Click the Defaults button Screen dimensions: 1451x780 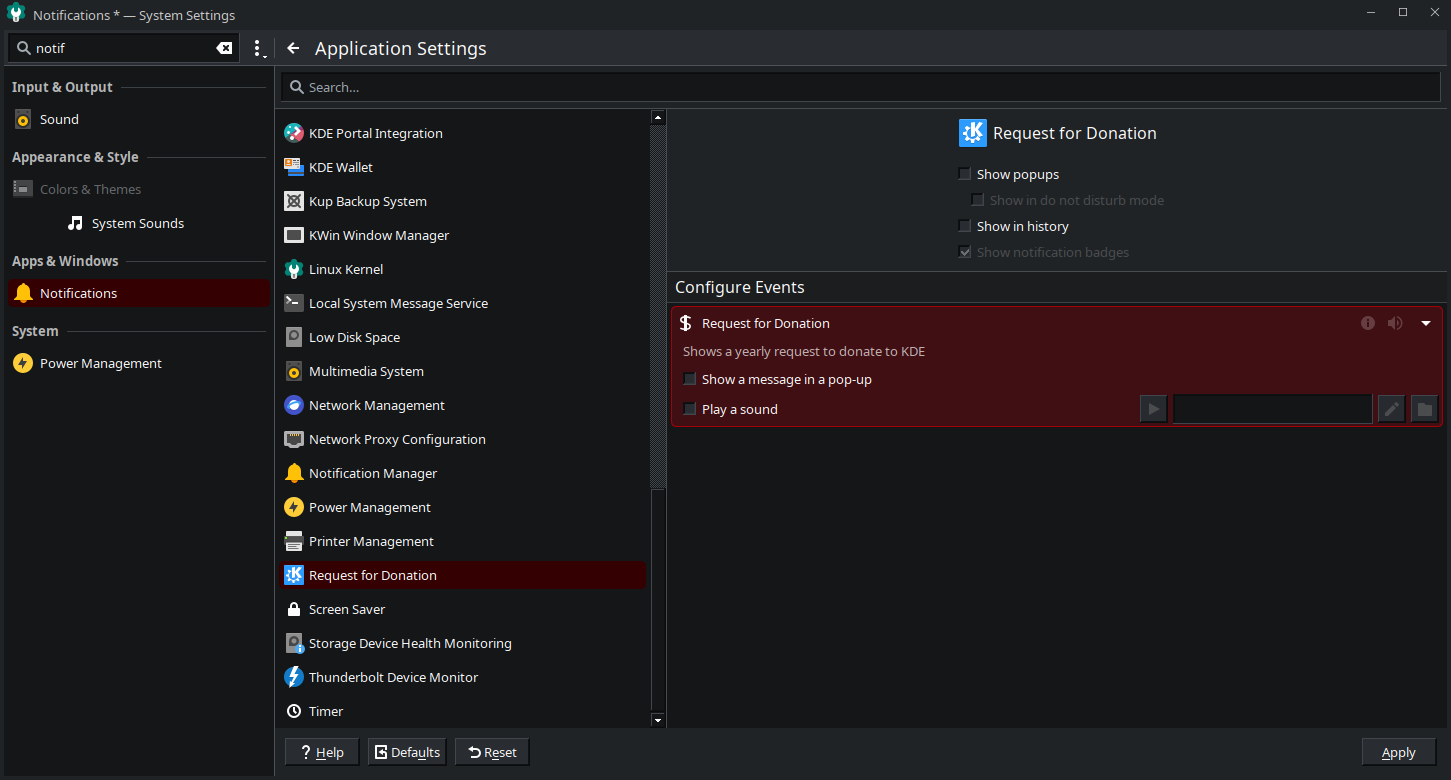(406, 752)
